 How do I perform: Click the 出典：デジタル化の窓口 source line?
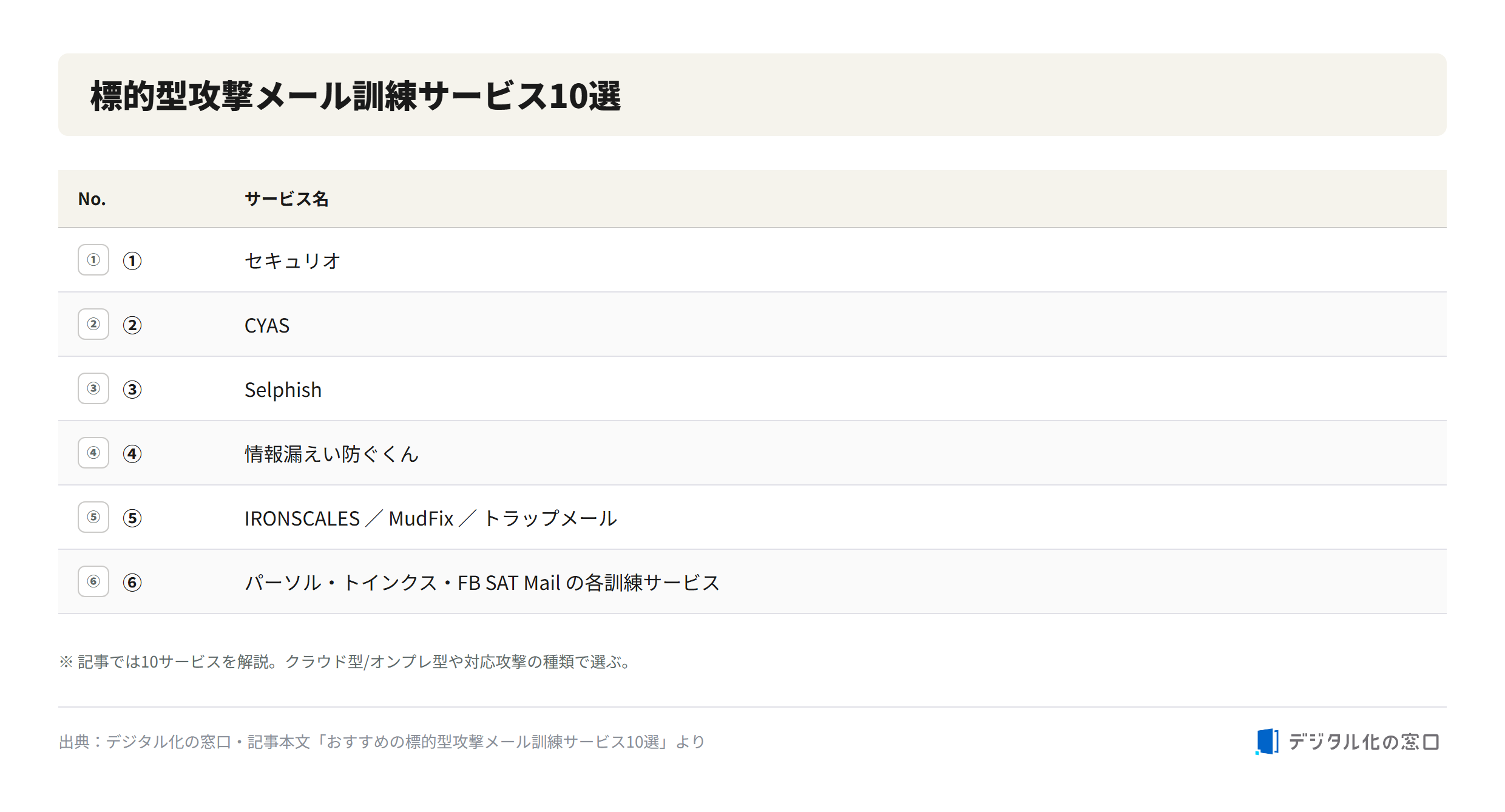[382, 742]
